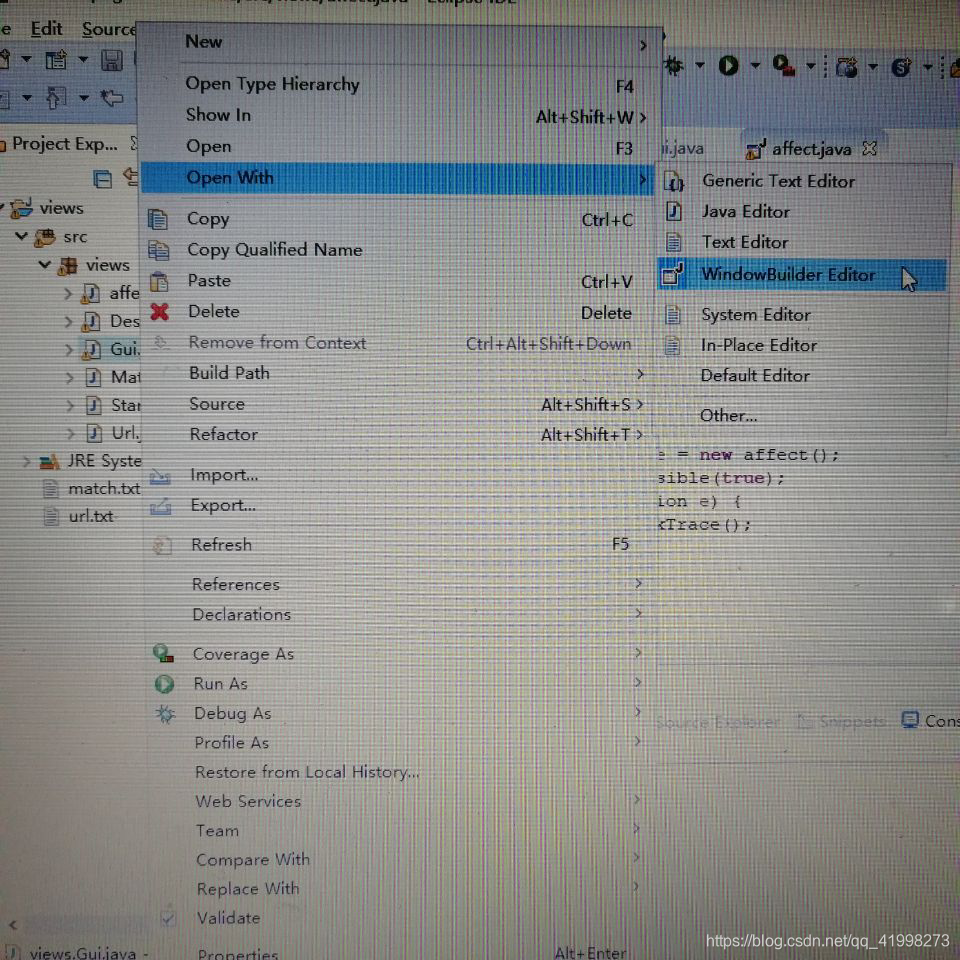
Task: Select WindowBuilder Editor option
Action: point(802,274)
